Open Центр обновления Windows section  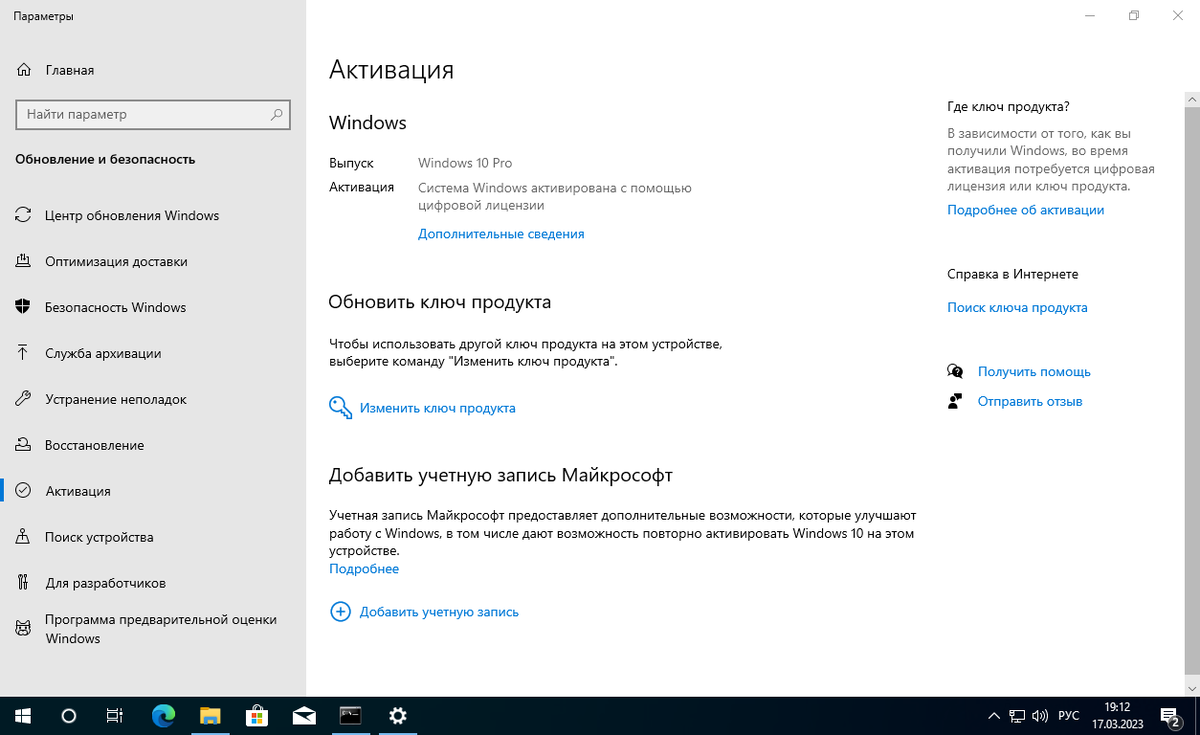132,215
